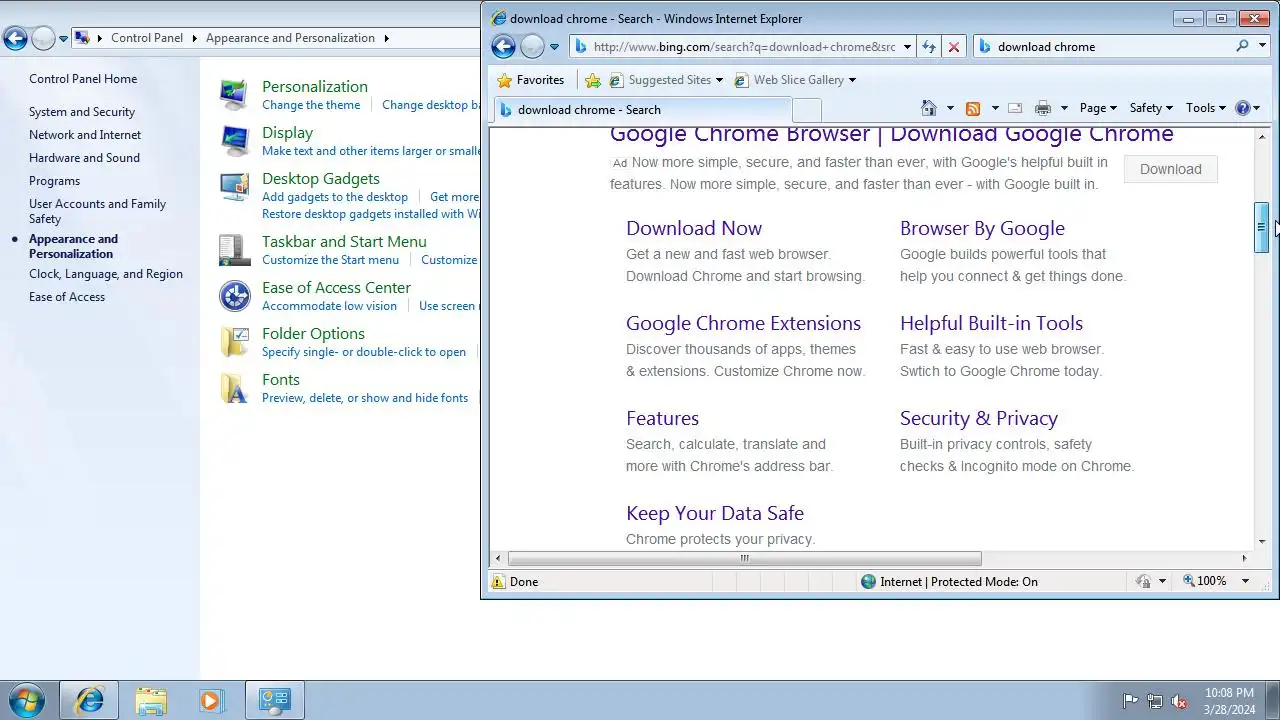Screen dimensions: 1280x720
Task: Click 'Appearance and Personalization' in the breadcrumb
Action: (x=290, y=38)
